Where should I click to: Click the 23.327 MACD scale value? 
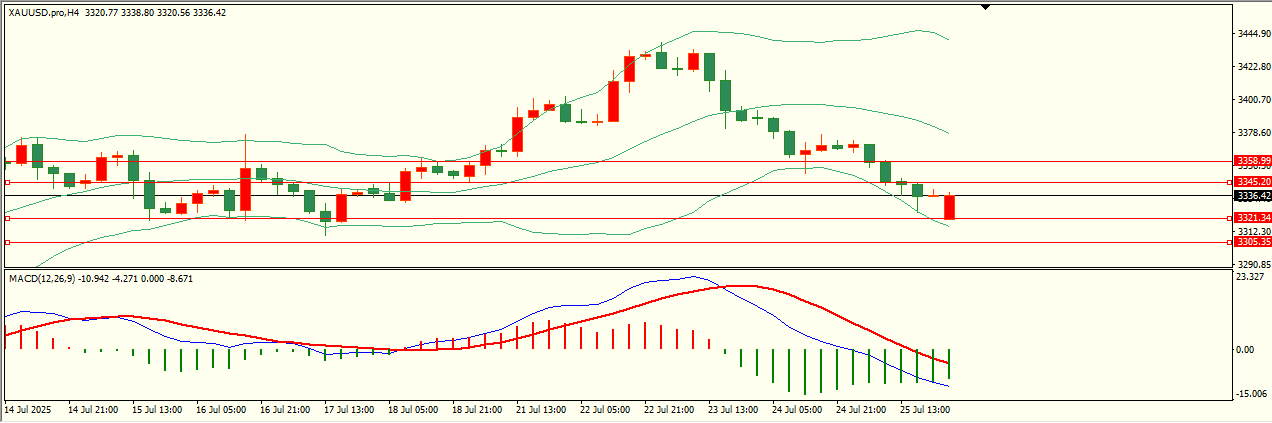[x=1250, y=277]
